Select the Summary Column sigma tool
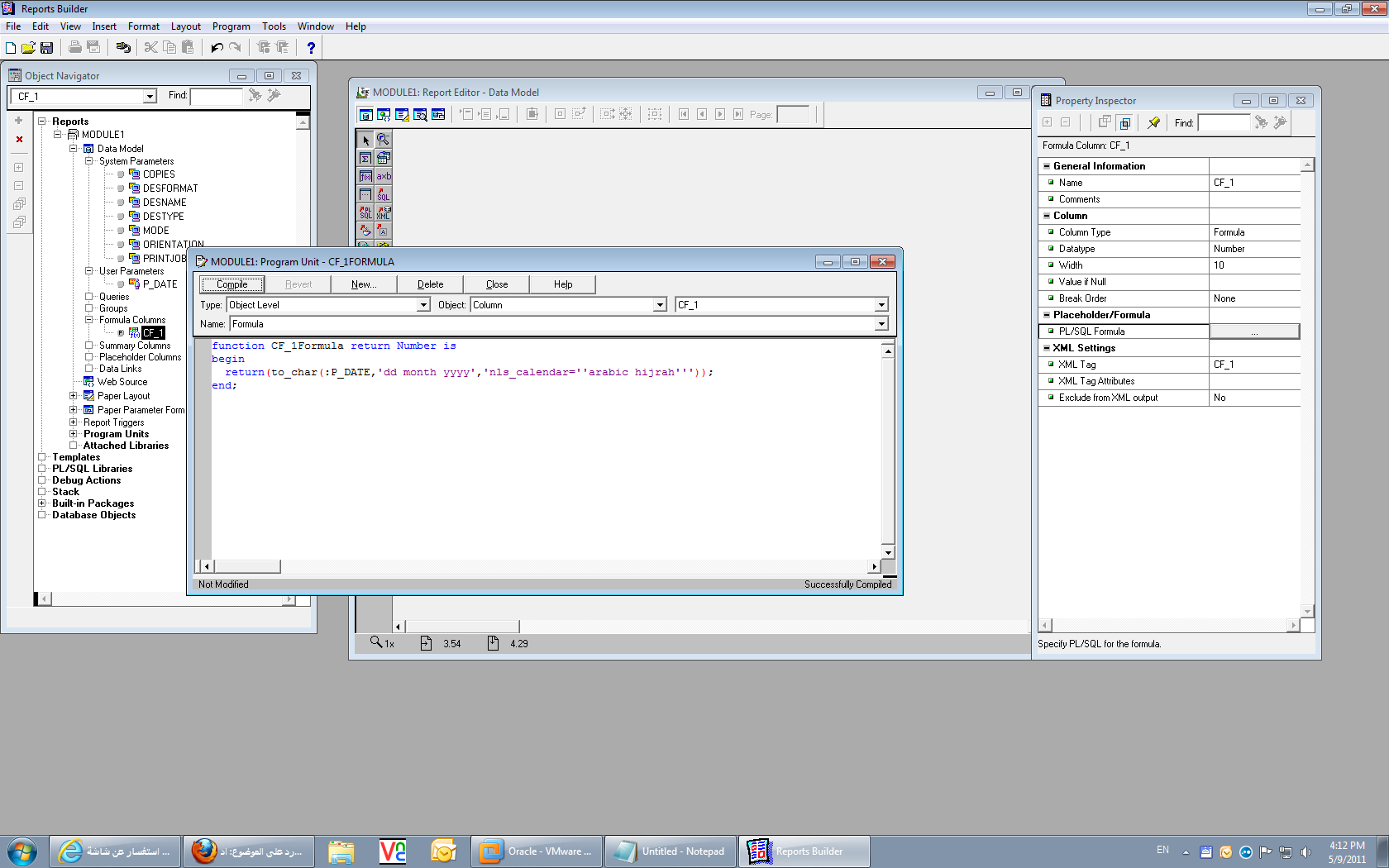 coord(365,158)
